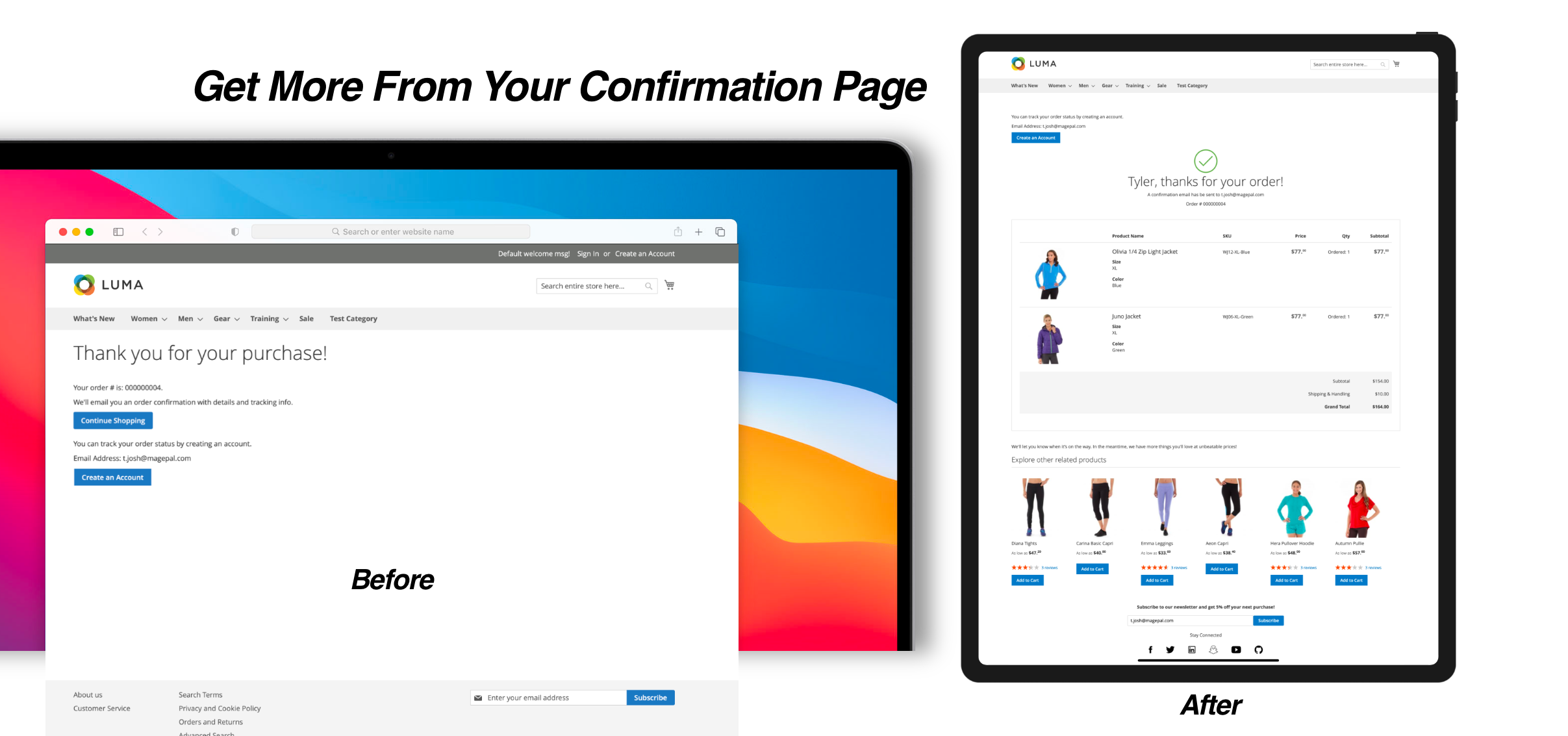The width and height of the screenshot is (1568, 736).
Task: Click the Continue Shopping button
Action: pyautogui.click(x=113, y=420)
